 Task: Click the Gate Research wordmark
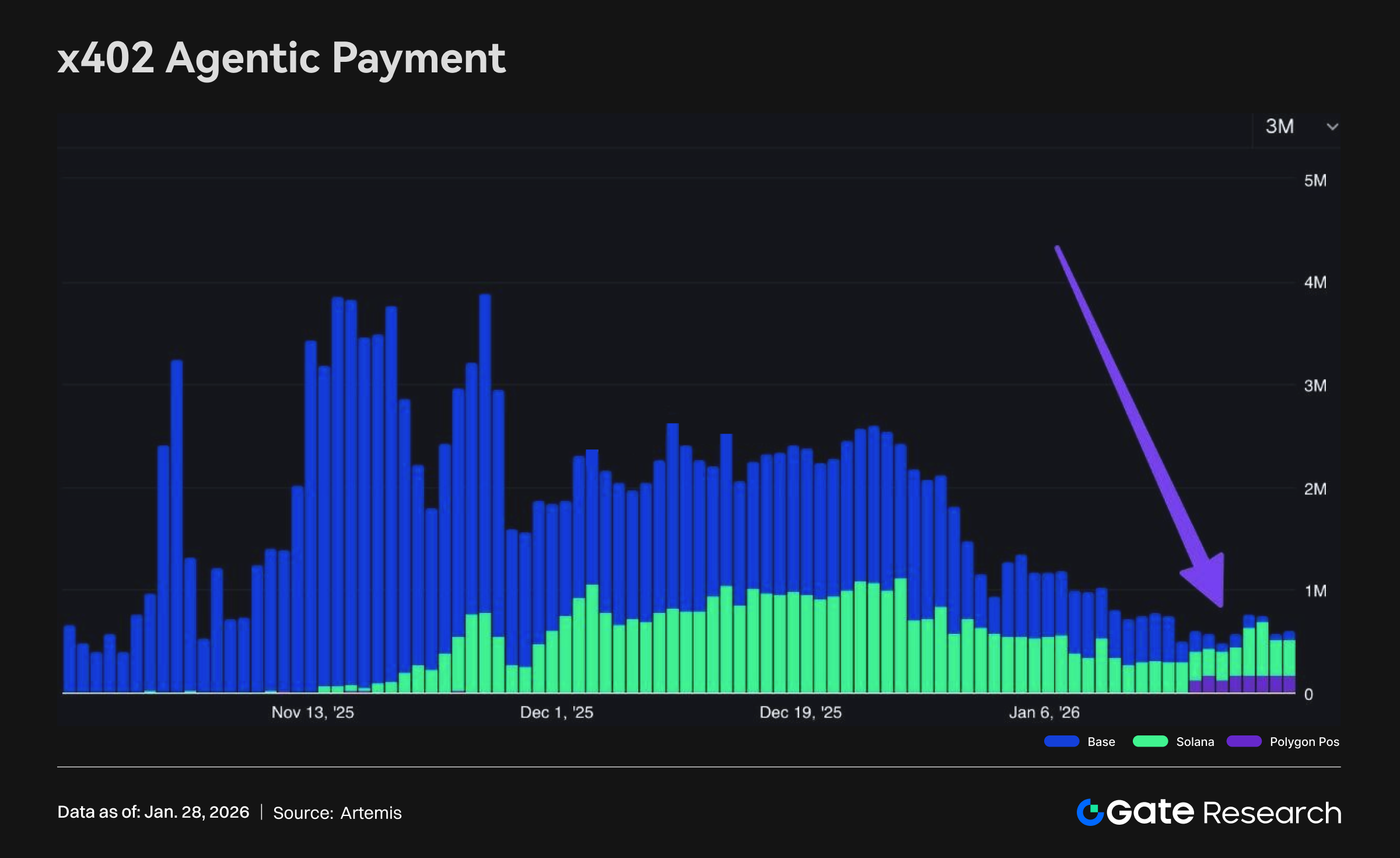pos(1224,812)
